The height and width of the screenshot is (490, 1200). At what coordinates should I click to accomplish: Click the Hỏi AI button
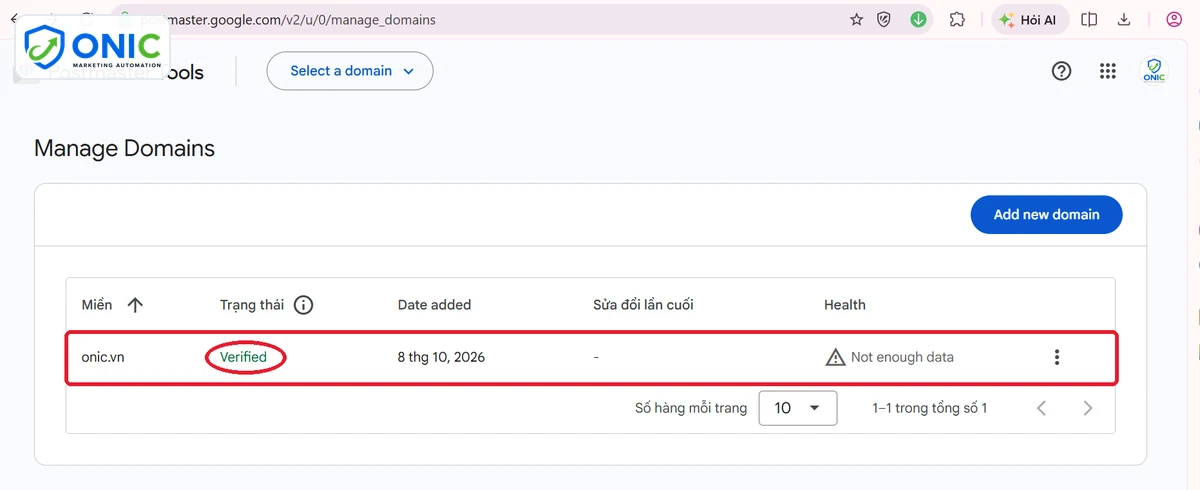point(1030,19)
